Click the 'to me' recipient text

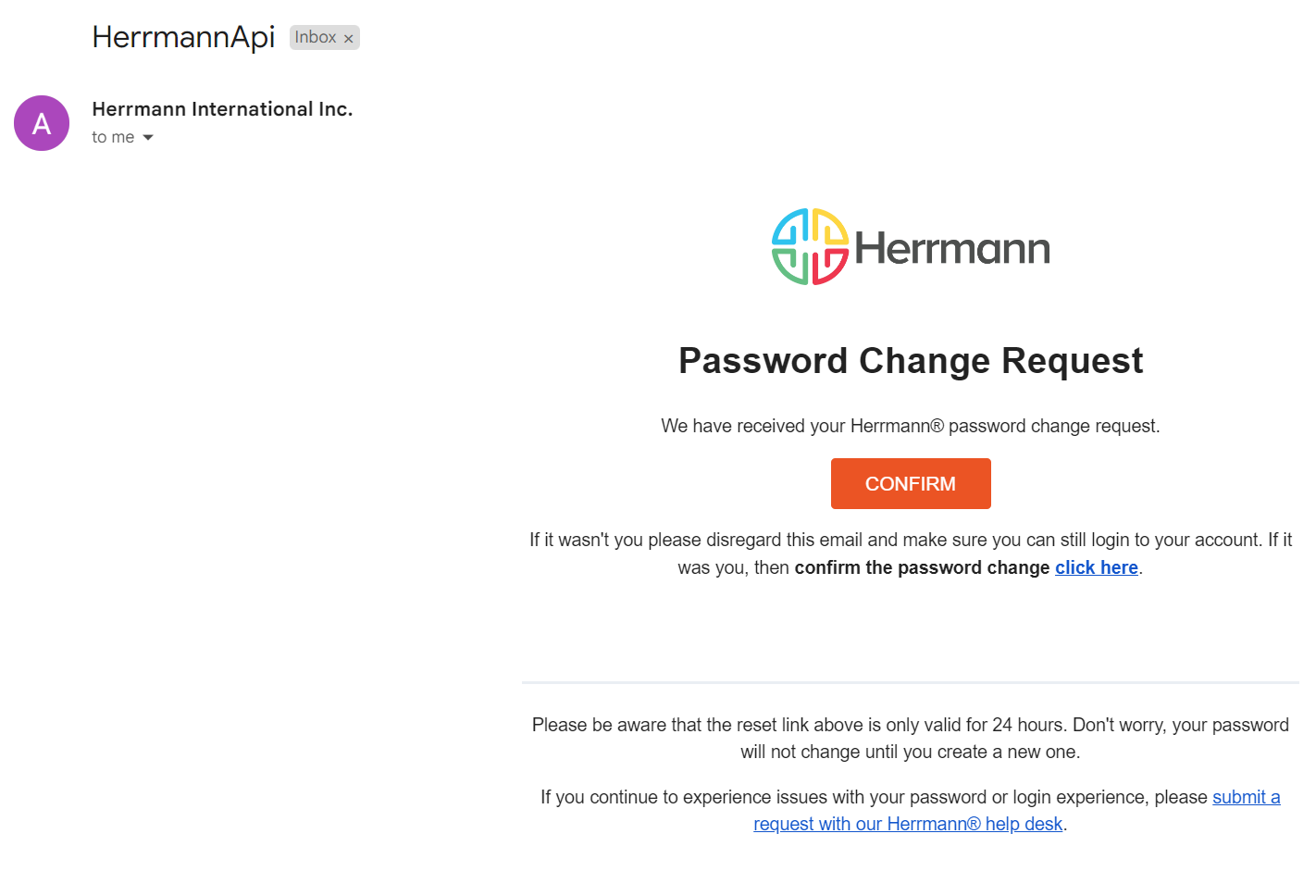point(112,137)
